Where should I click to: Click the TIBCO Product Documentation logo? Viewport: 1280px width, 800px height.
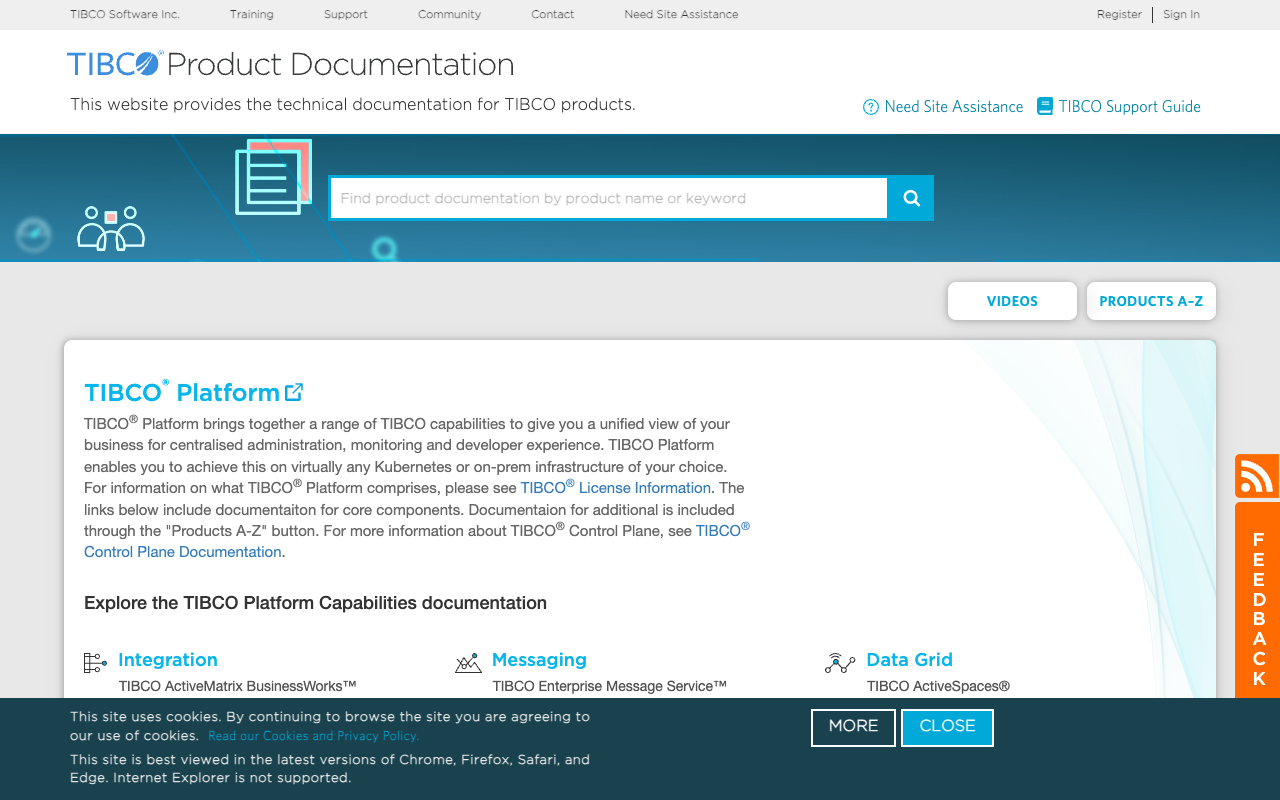click(290, 64)
